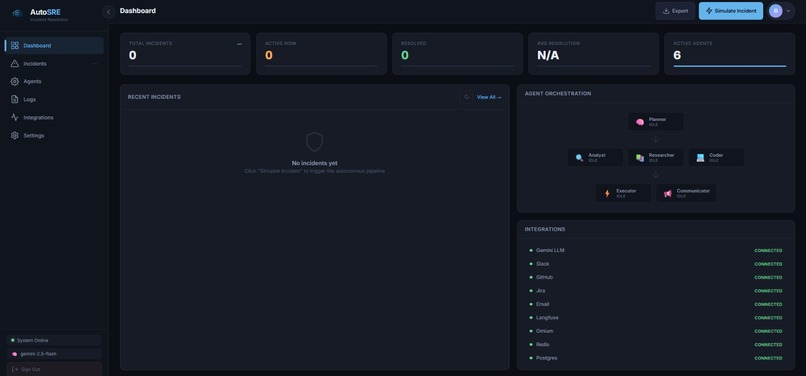Viewport: 806px width, 376px height.
Task: Click the Email integration row
Action: [x=655, y=304]
